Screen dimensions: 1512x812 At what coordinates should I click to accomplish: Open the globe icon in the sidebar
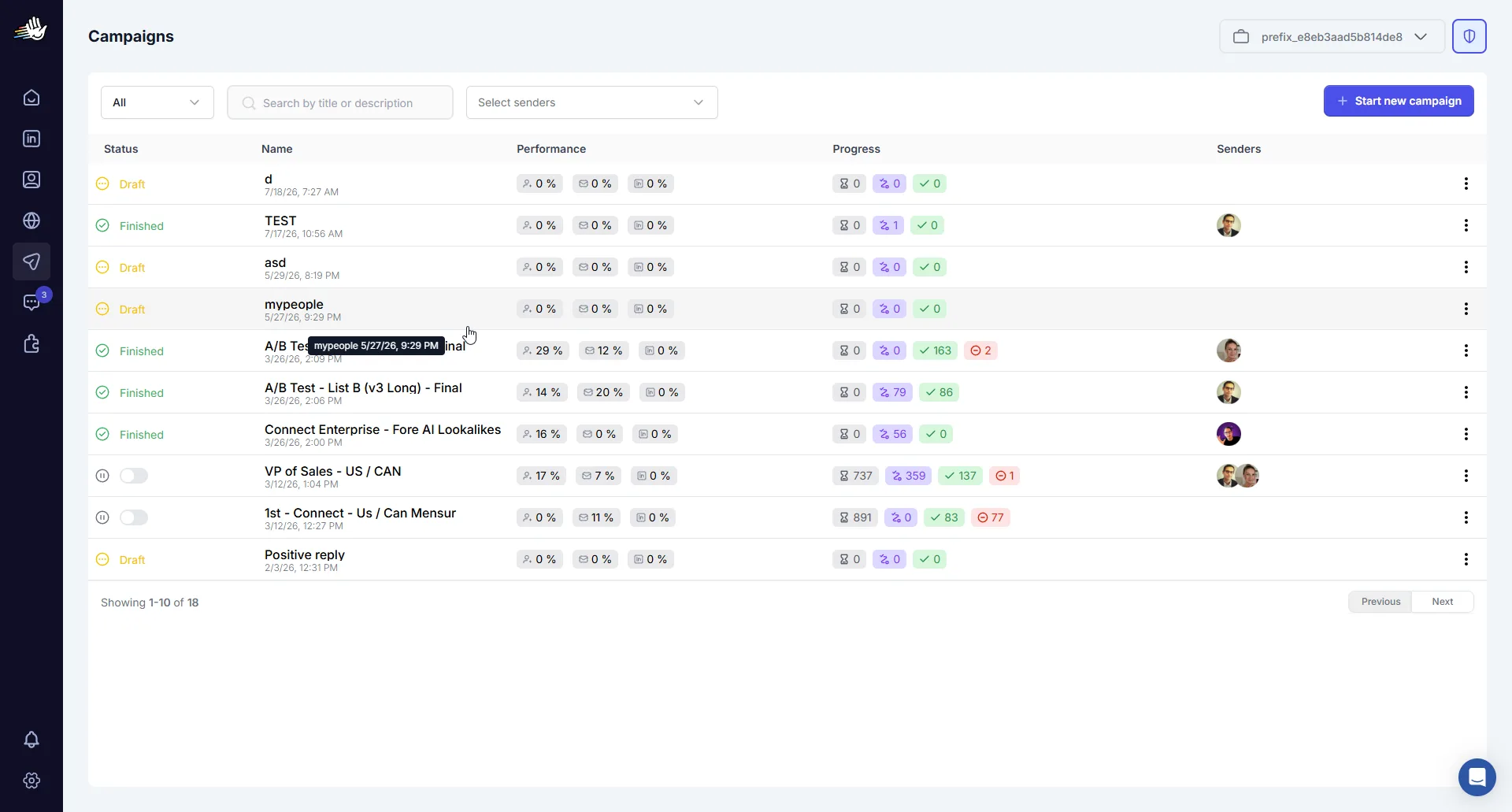click(x=31, y=221)
